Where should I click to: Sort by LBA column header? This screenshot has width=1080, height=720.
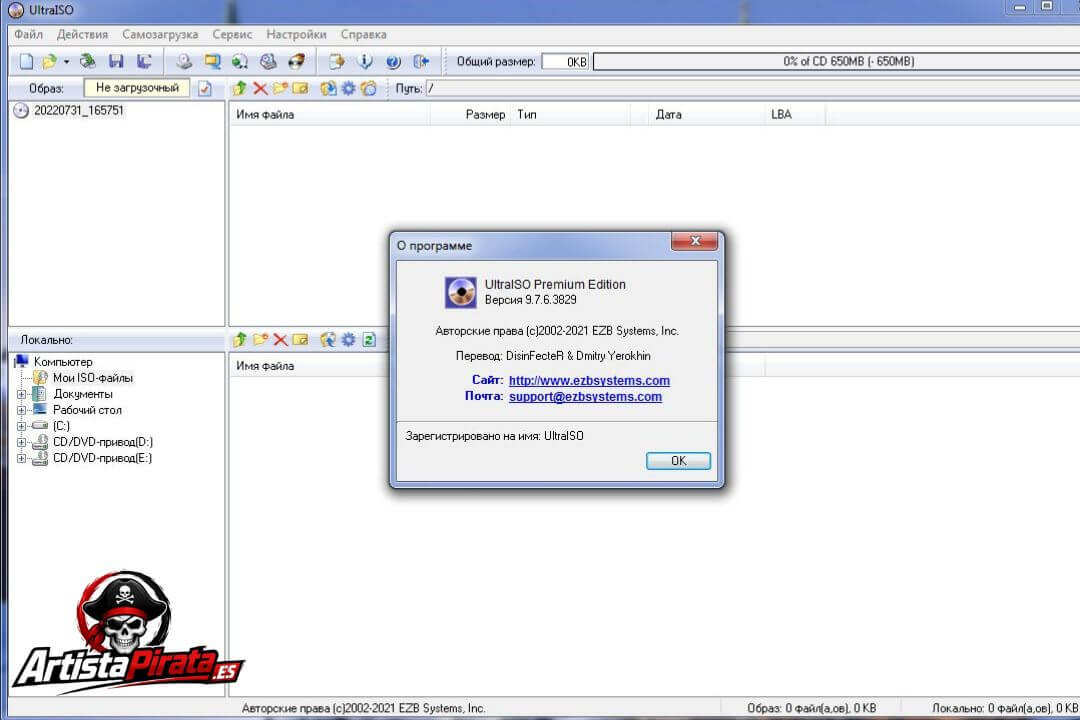point(794,114)
